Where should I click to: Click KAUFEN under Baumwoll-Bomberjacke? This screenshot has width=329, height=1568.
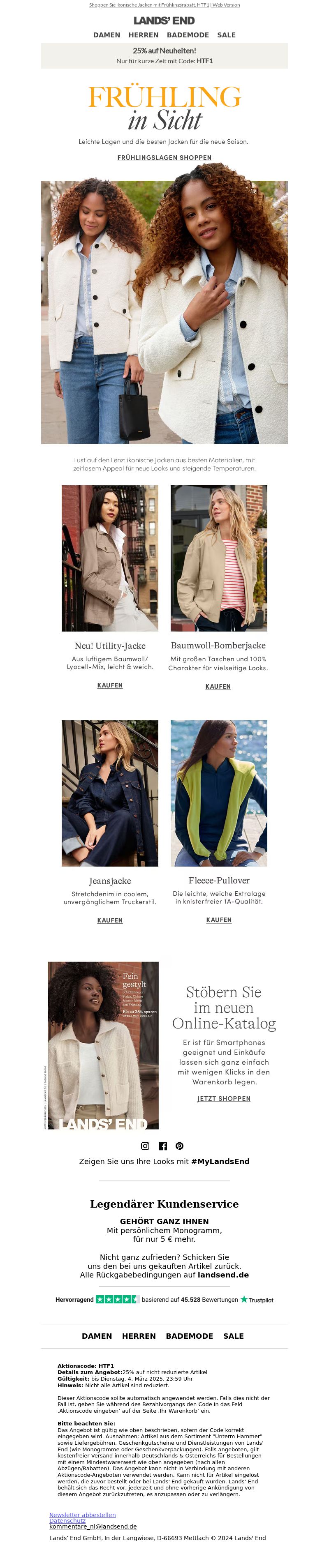pos(218,687)
